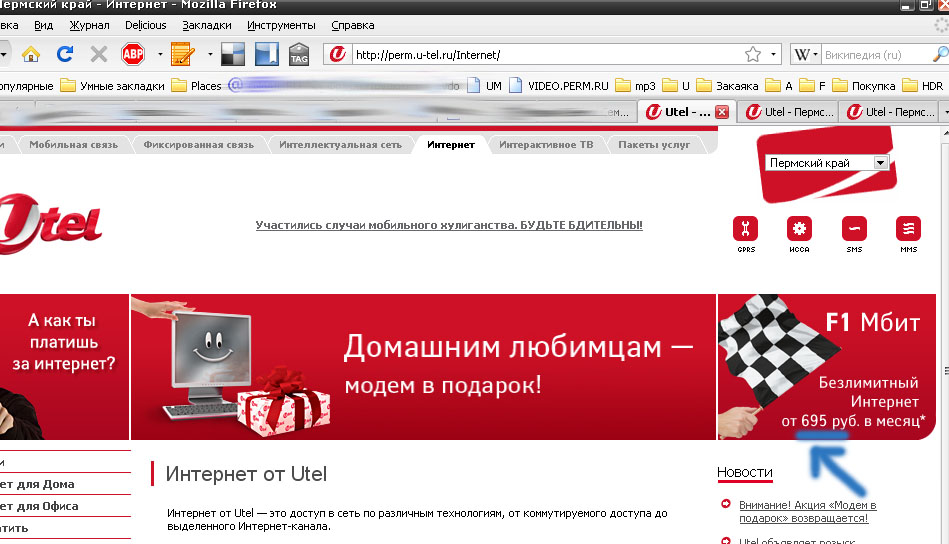Image resolution: width=949 pixels, height=544 pixels.
Task: Open the VIDEO.PERM.RU bookmark
Action: pyautogui.click(x=559, y=86)
